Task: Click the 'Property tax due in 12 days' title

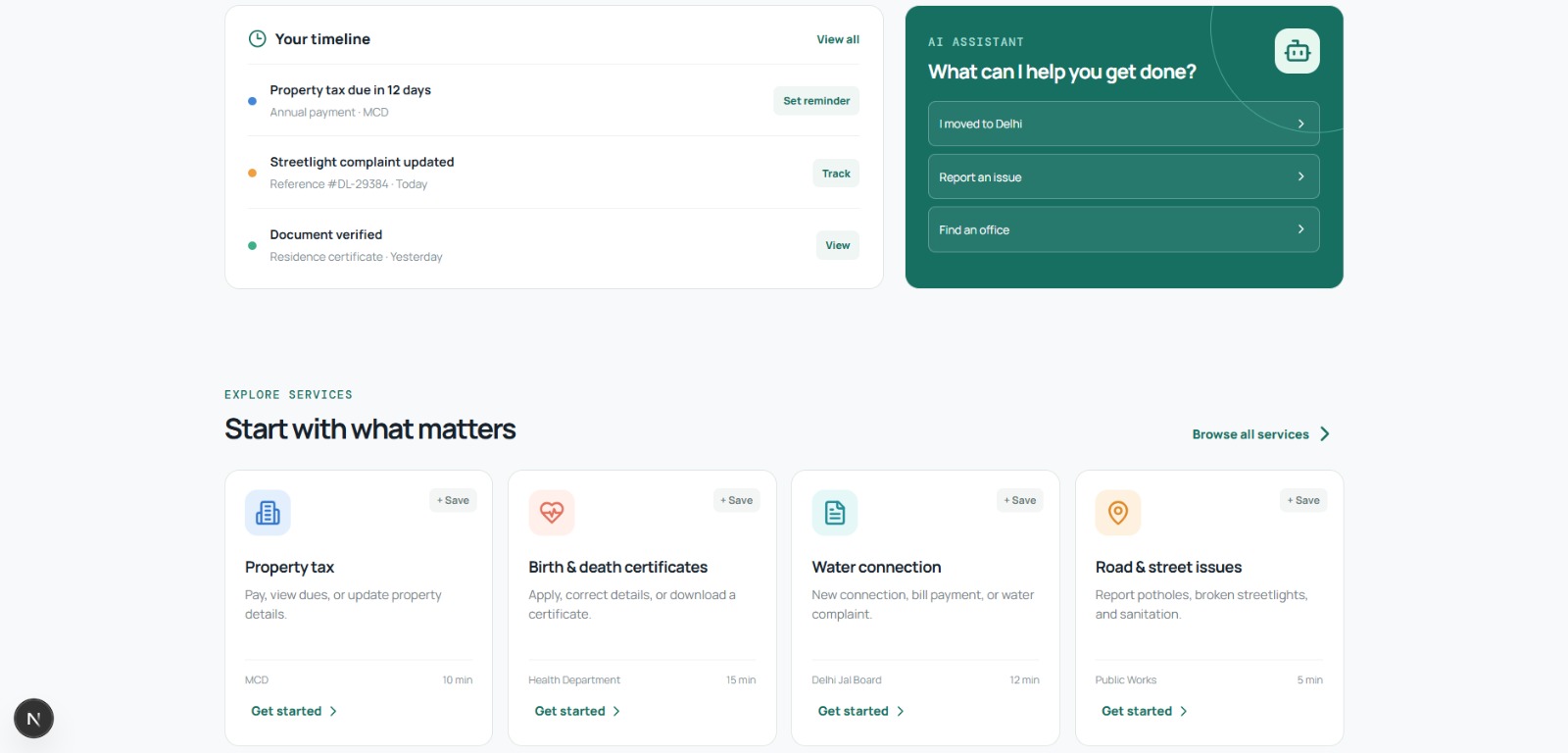Action: (351, 90)
